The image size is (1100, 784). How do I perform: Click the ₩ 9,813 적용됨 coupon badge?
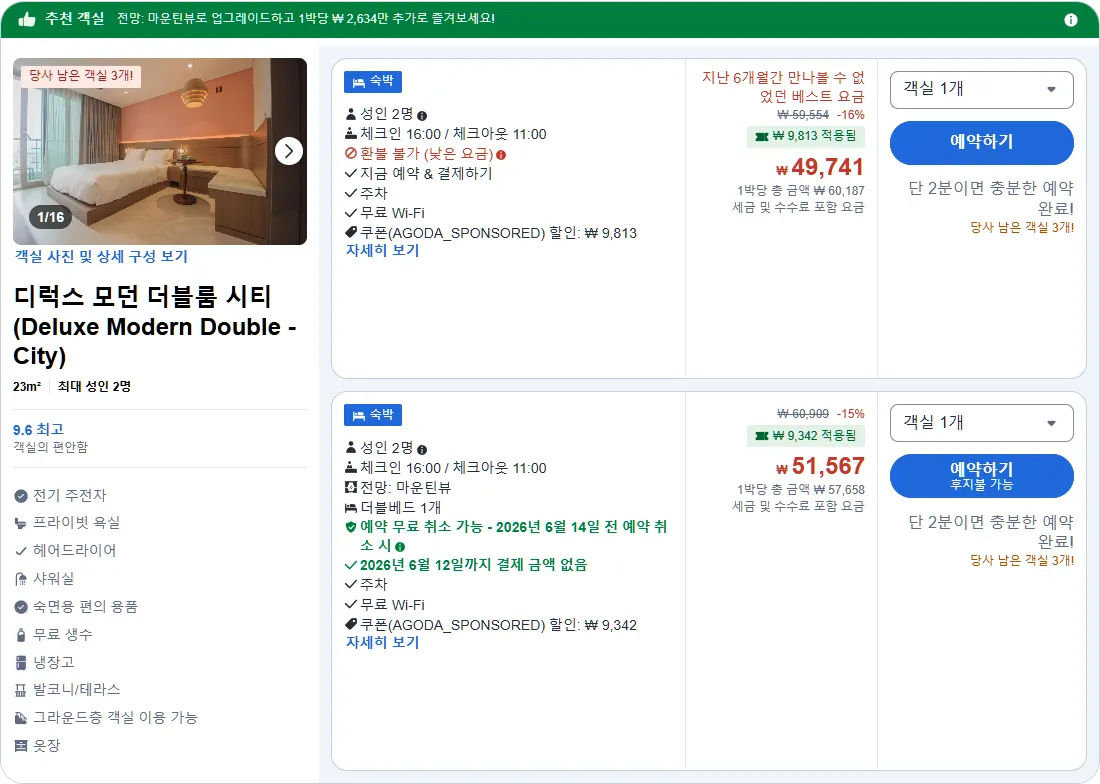point(805,136)
